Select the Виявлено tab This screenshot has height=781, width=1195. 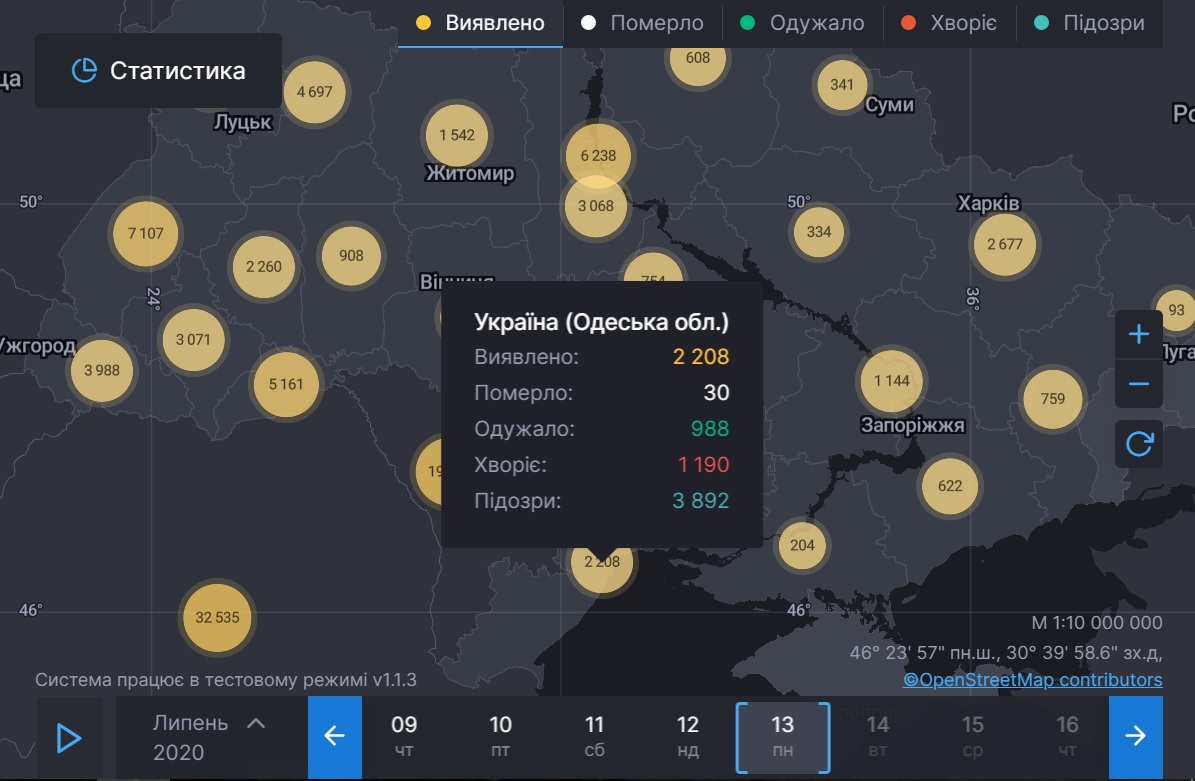[481, 23]
